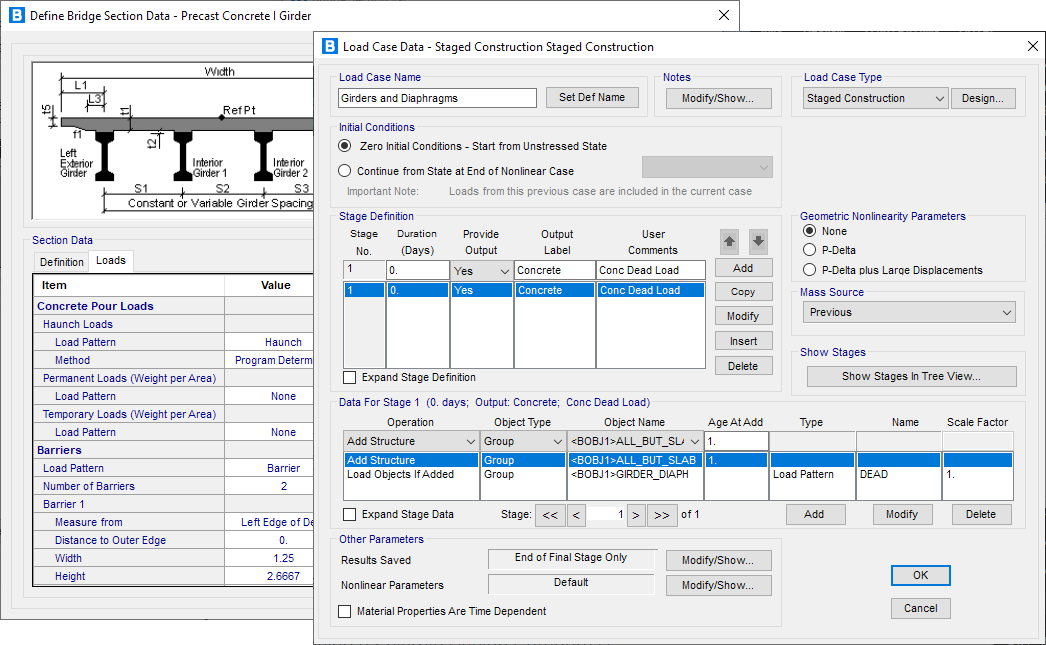Viewport: 1046px width, 645px height.
Task: Select the Loads tab
Action: pos(111,261)
